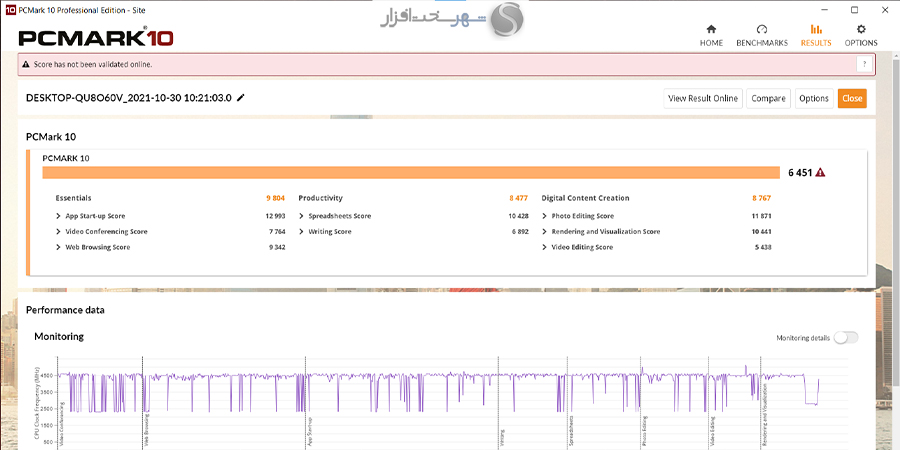The width and height of the screenshot is (900, 450).
Task: Go to the Home icon in navigation
Action: tap(711, 30)
